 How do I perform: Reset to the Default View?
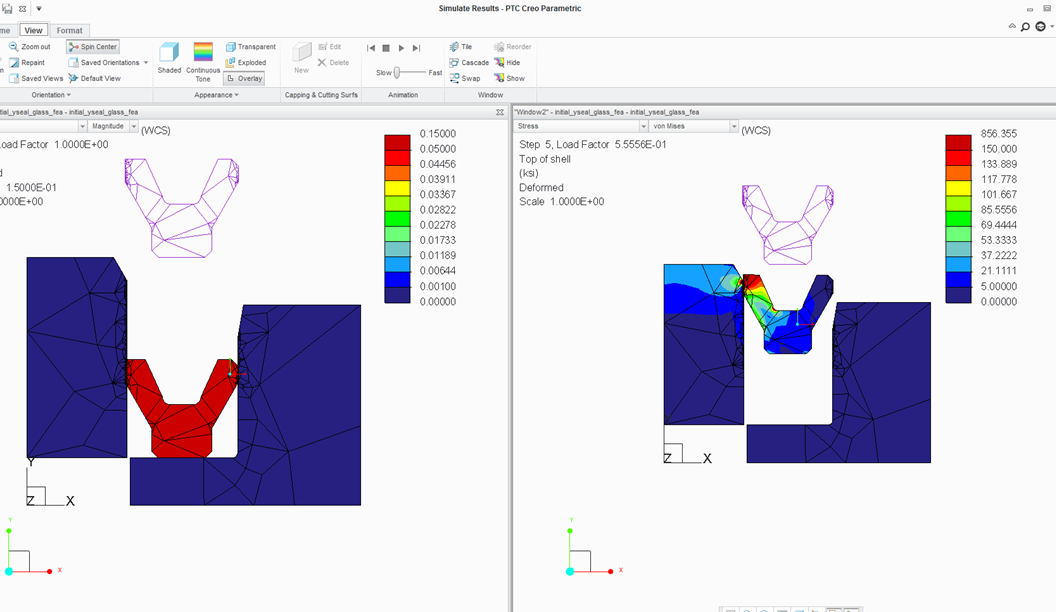[94, 78]
